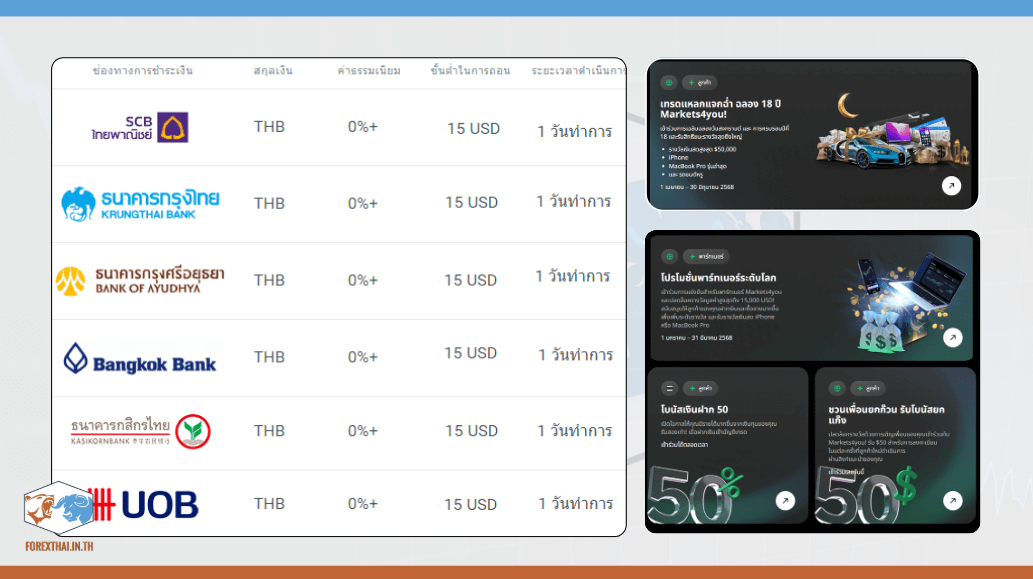The height and width of the screenshot is (579, 1033).
Task: Click 1 วันทำการ in the Kasikornbank row
Action: 574,430
